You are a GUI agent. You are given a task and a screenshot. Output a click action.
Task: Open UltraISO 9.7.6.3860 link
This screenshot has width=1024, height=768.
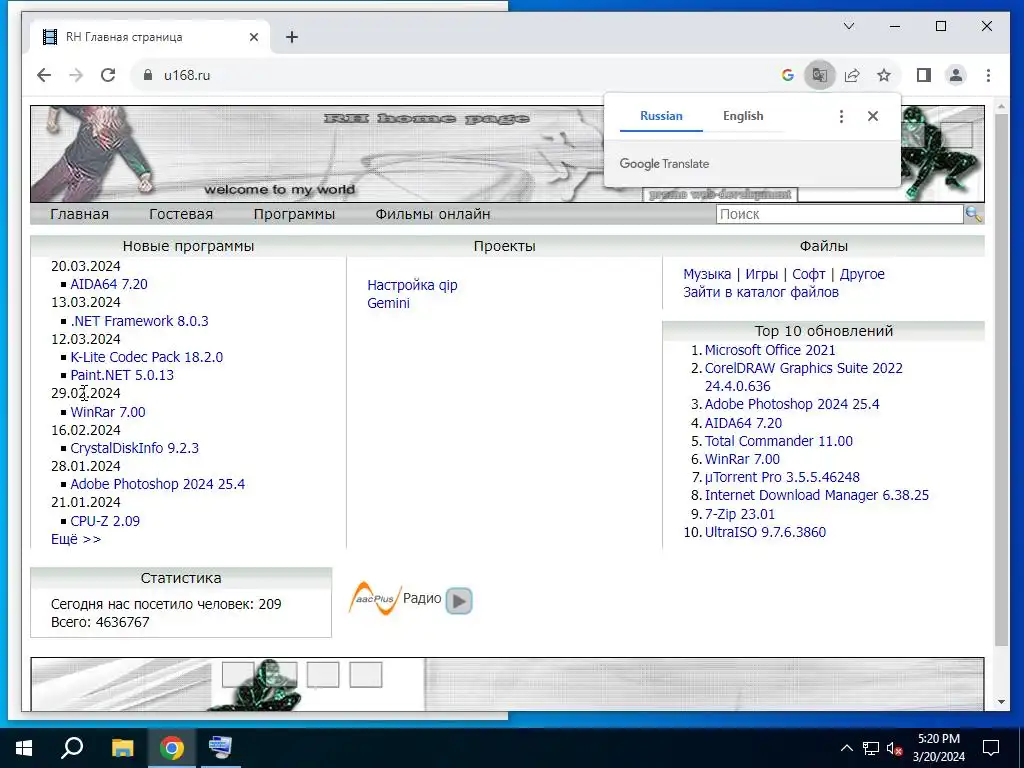(765, 532)
